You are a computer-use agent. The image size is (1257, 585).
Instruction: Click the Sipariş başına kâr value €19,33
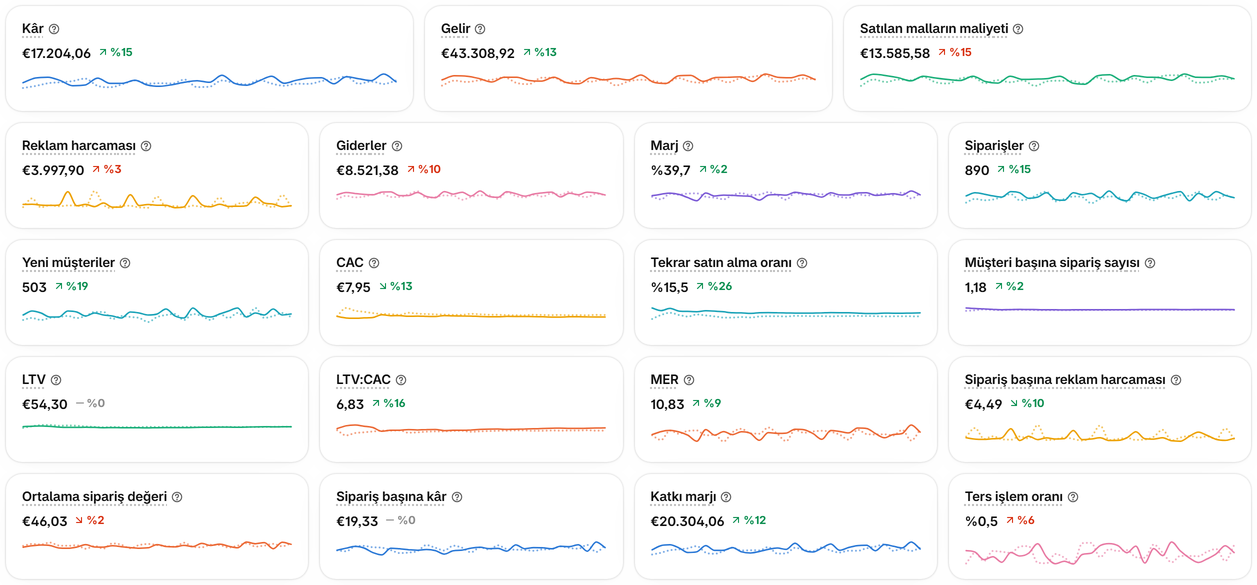(x=357, y=521)
